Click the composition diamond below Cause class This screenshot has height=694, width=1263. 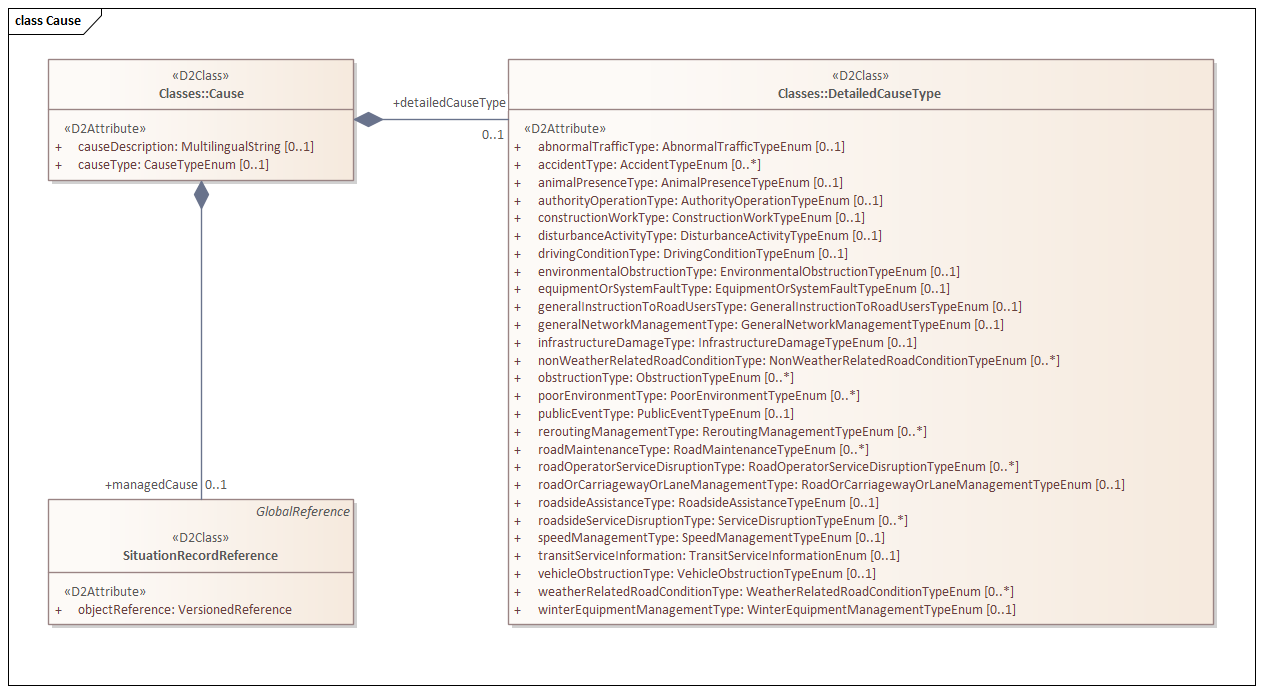click(202, 195)
